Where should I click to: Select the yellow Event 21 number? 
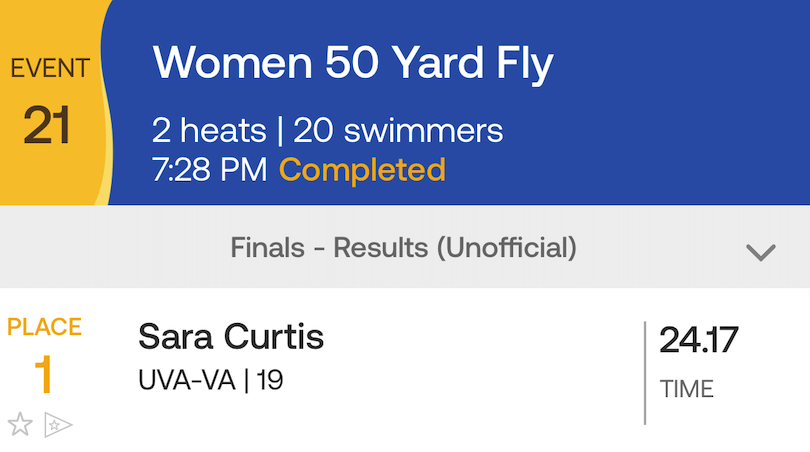click(46, 125)
